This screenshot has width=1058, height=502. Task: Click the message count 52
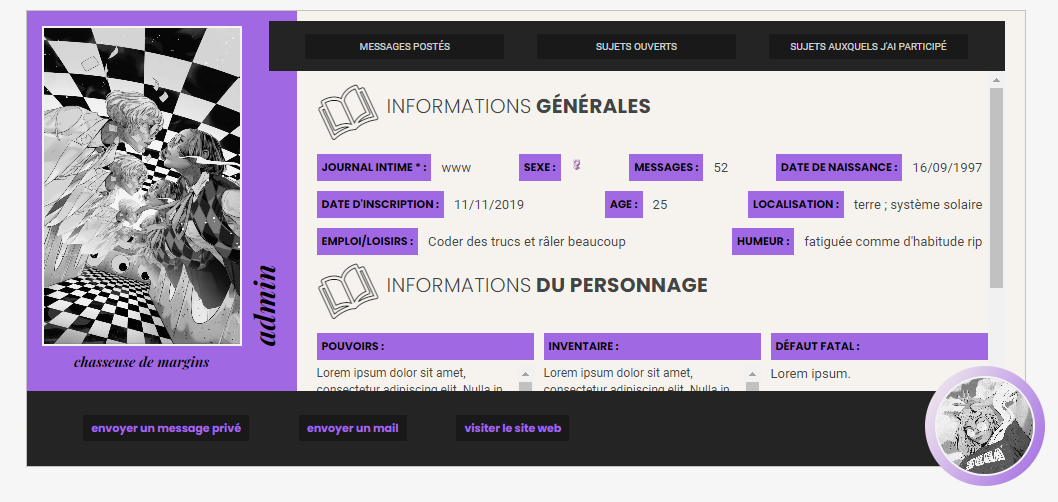click(721, 168)
